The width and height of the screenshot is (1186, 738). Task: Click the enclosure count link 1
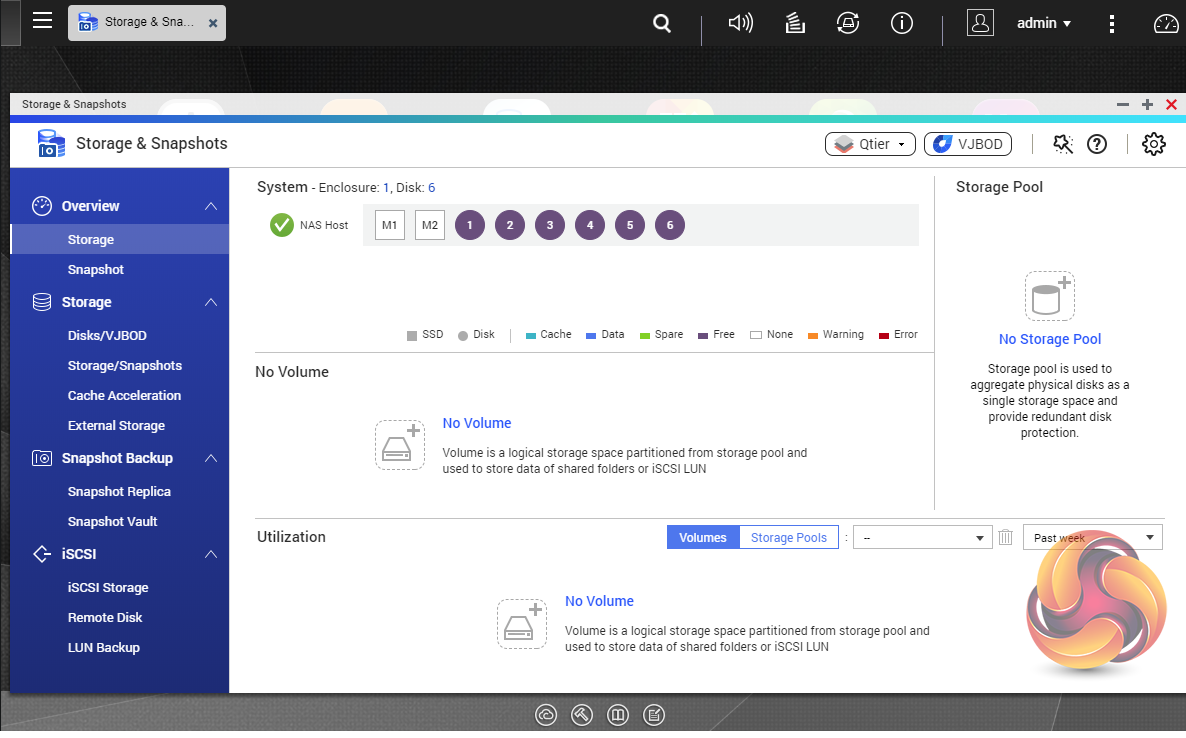point(386,188)
